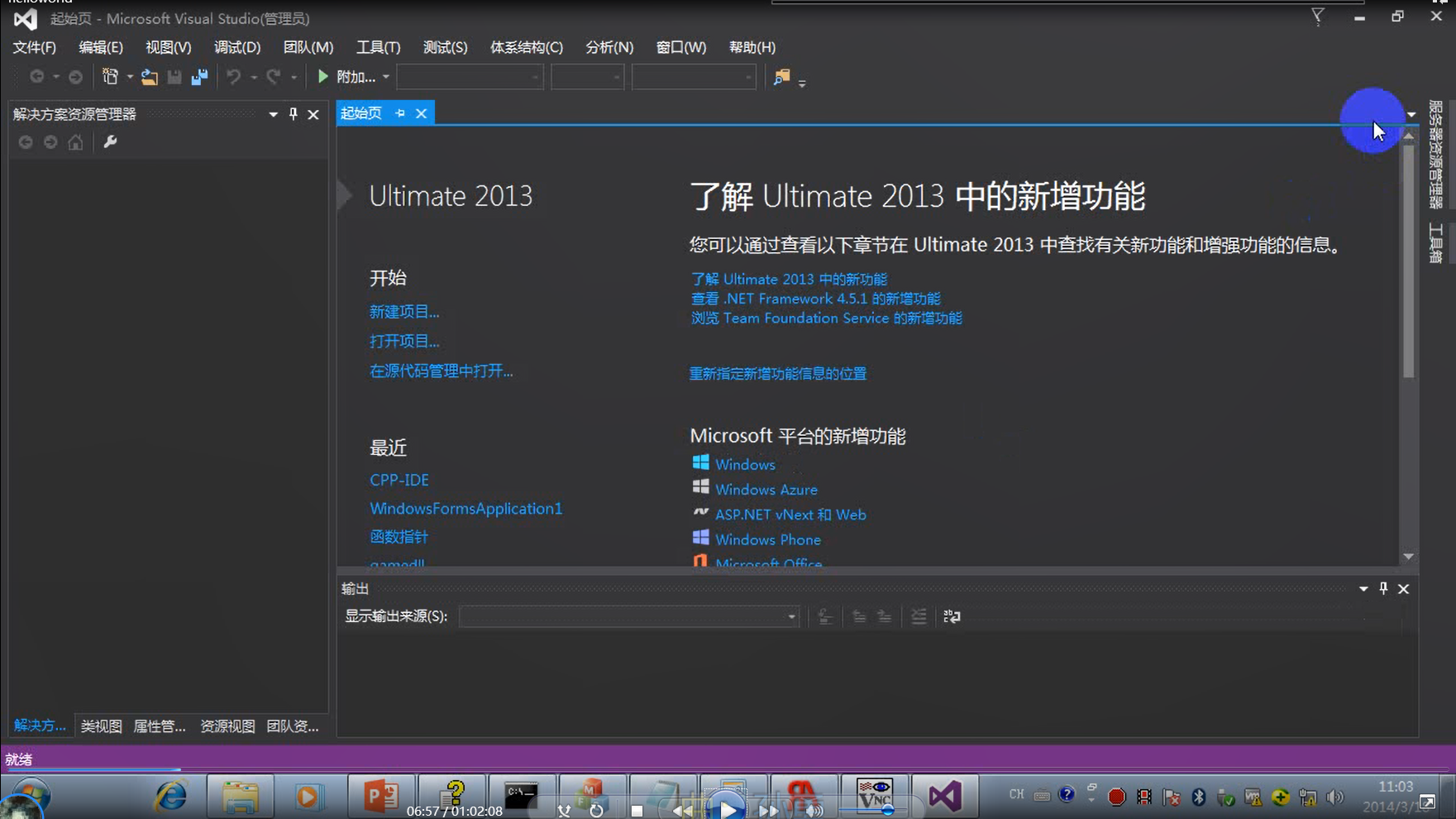
Task: Switch to the 属性管... tab
Action: click(x=160, y=726)
